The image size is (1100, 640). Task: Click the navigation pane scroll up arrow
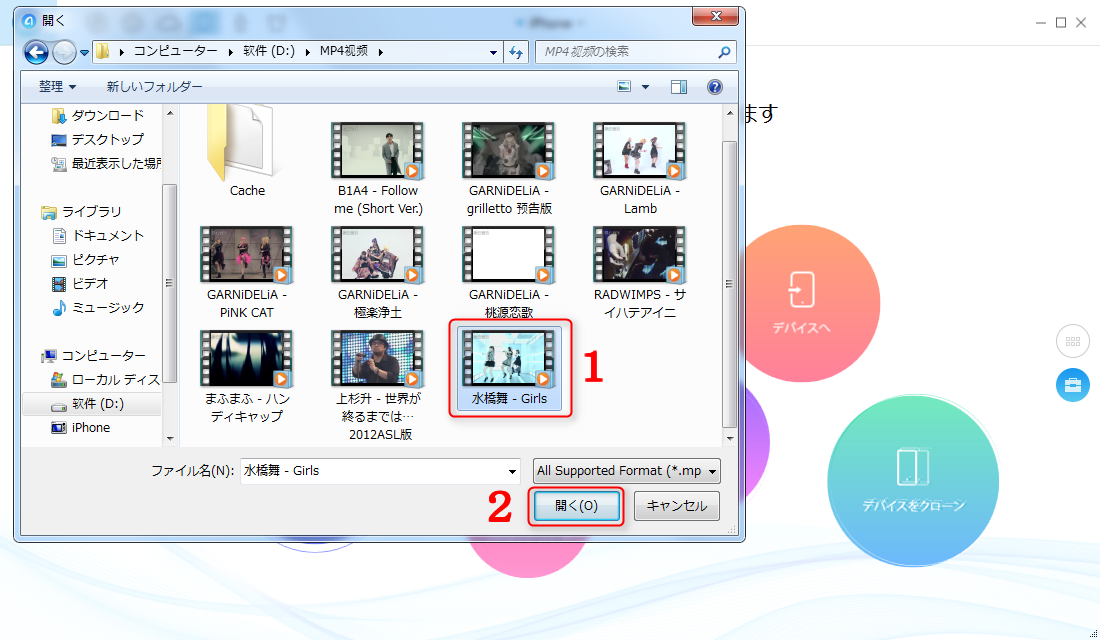point(170,113)
